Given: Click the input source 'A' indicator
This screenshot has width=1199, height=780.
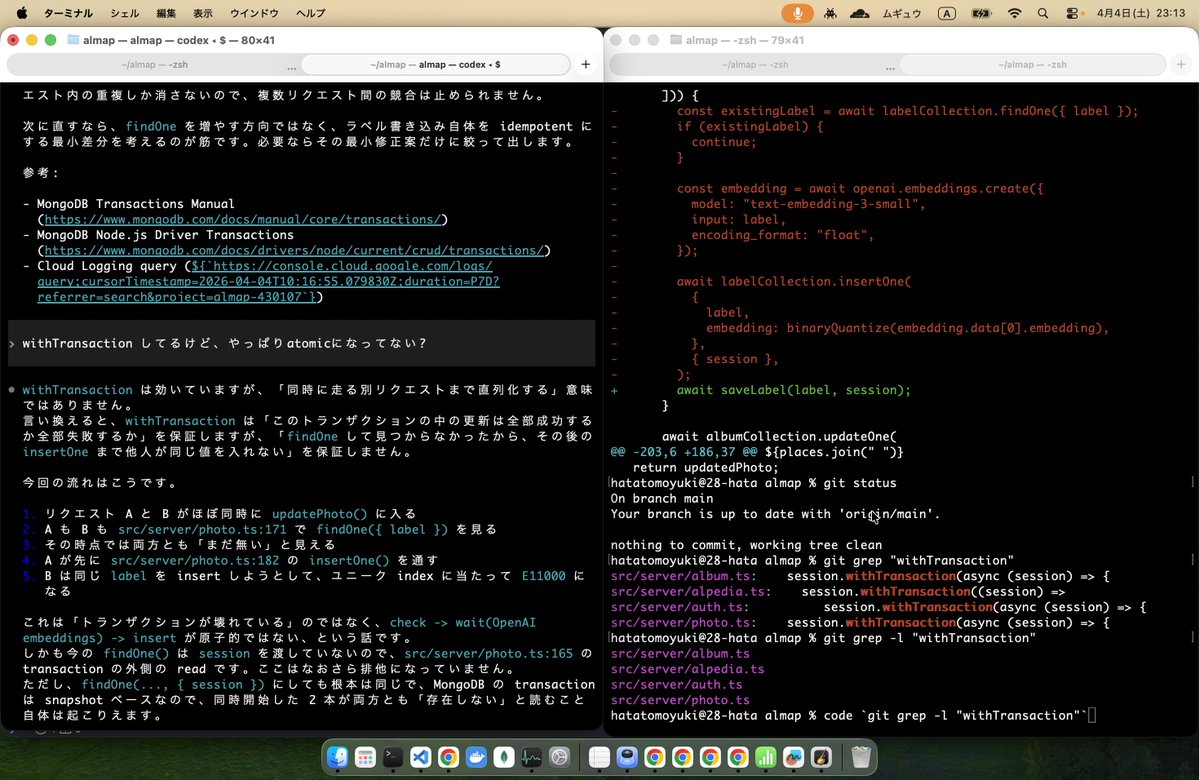Looking at the screenshot, I should click(947, 13).
